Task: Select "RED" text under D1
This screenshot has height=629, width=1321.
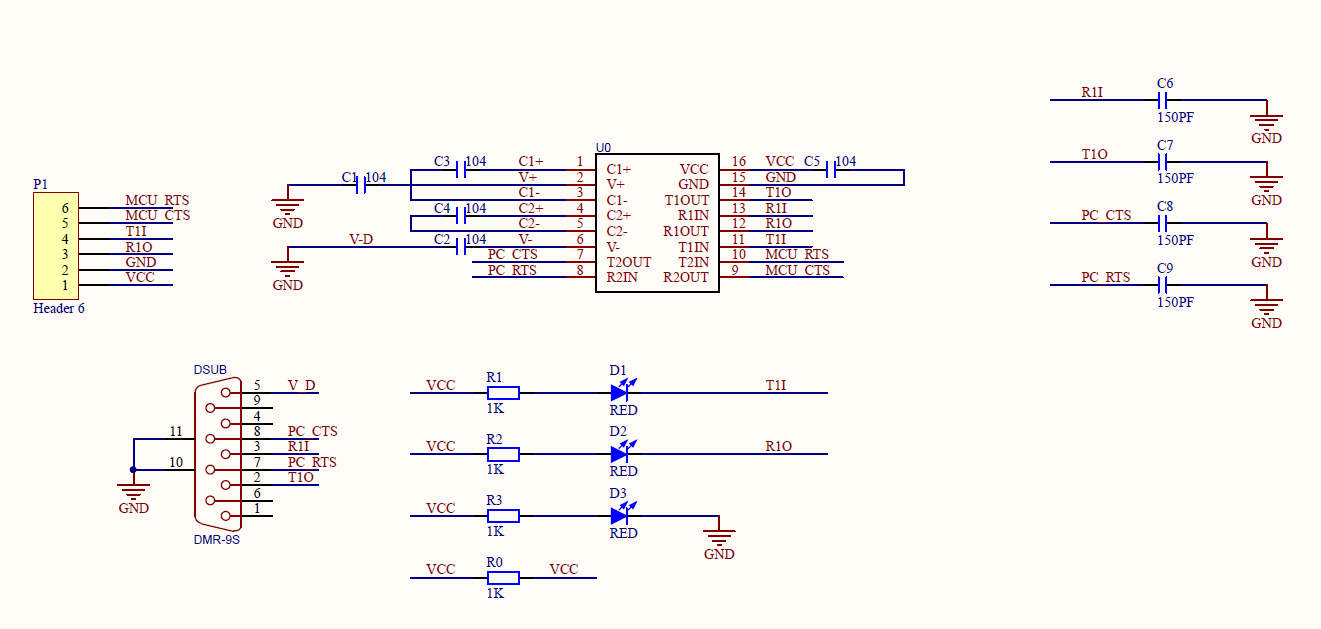Action: coord(623,410)
